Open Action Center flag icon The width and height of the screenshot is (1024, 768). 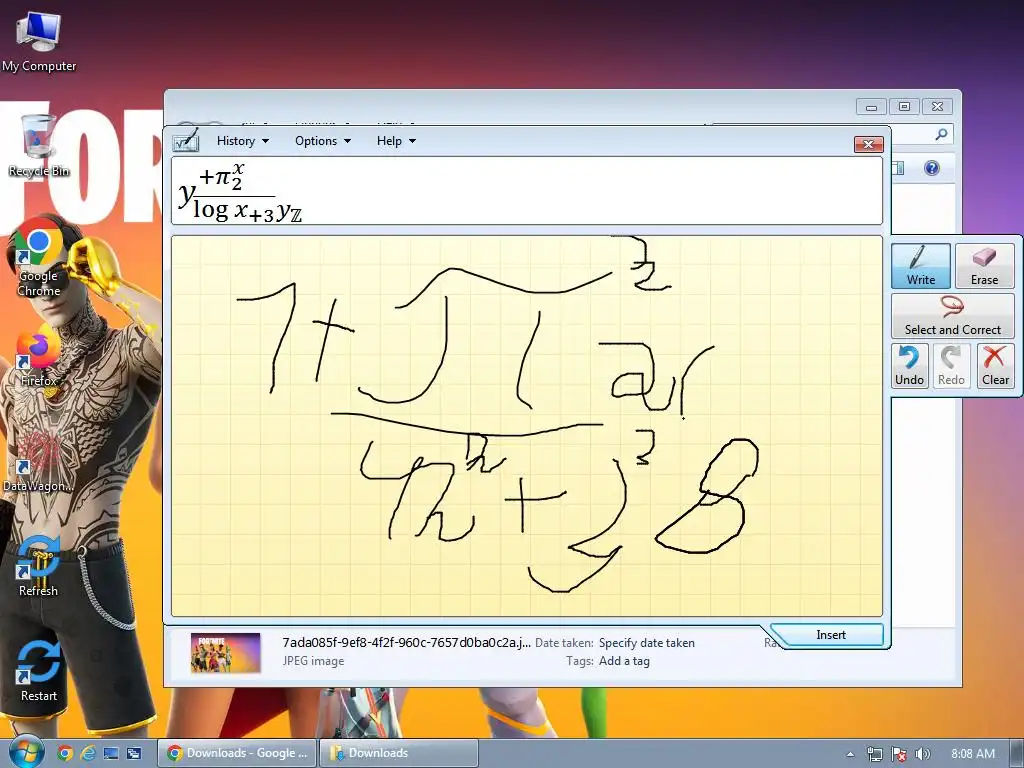pos(899,754)
